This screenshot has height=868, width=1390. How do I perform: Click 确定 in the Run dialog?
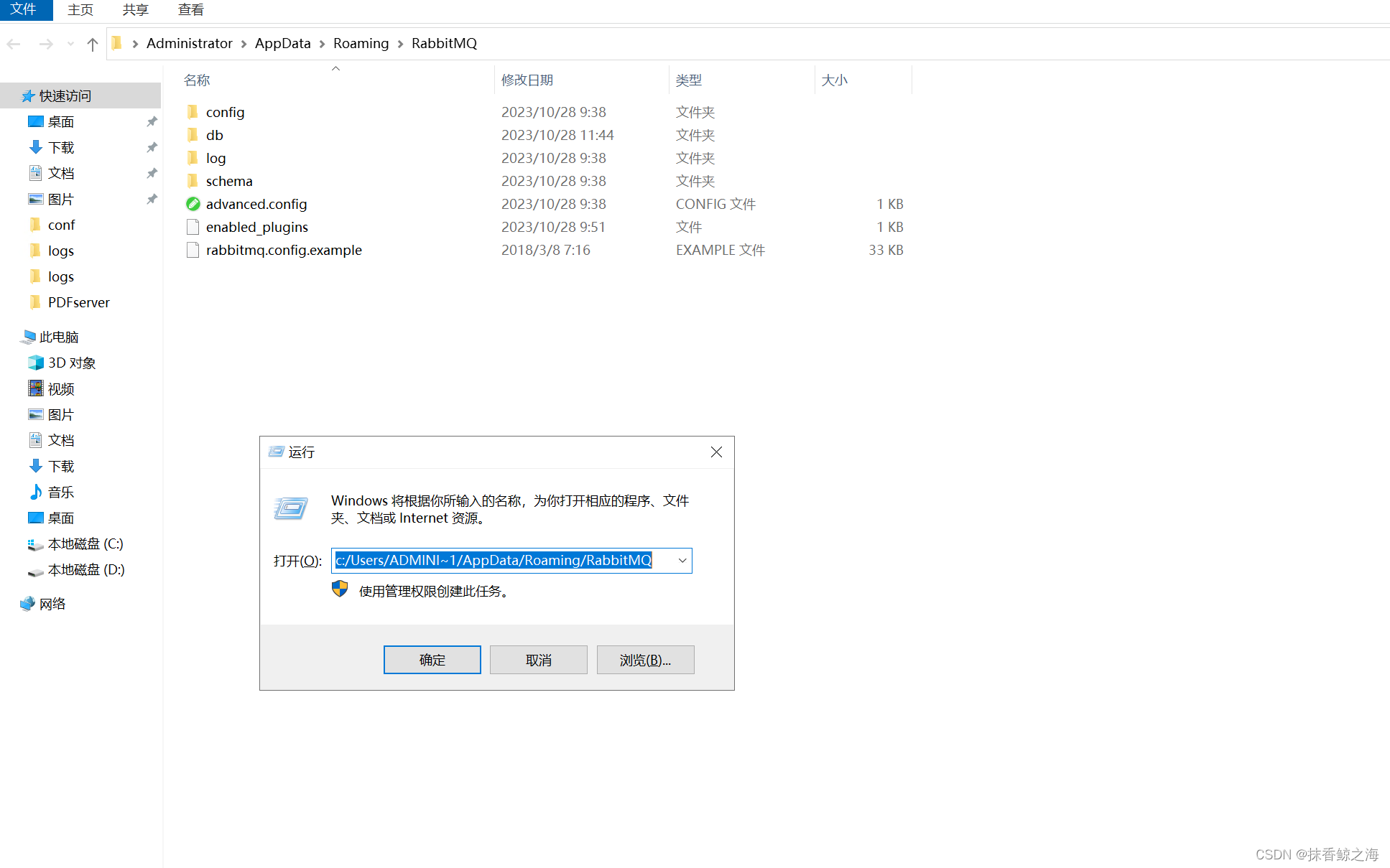432,660
